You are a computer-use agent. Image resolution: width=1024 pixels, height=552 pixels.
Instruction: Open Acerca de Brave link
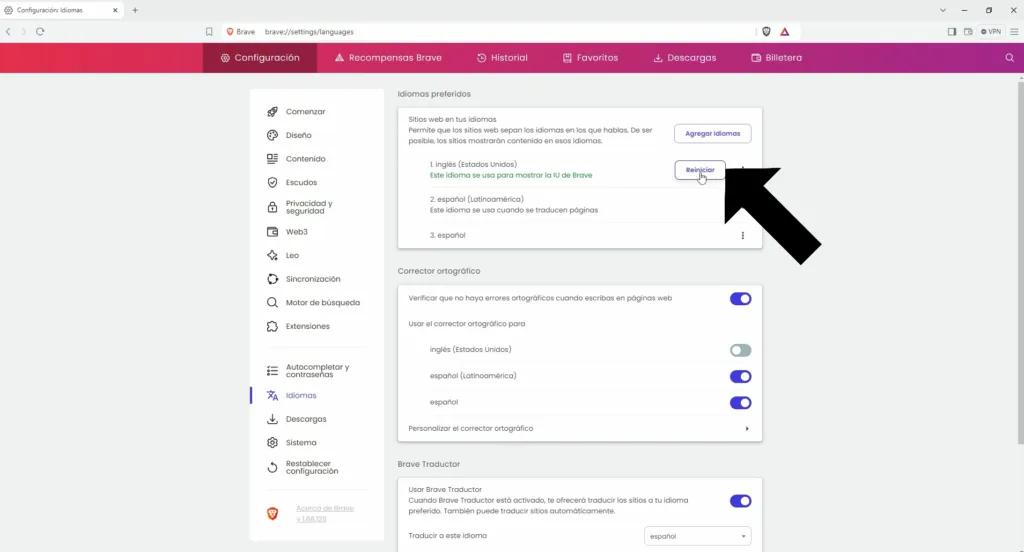(325, 513)
